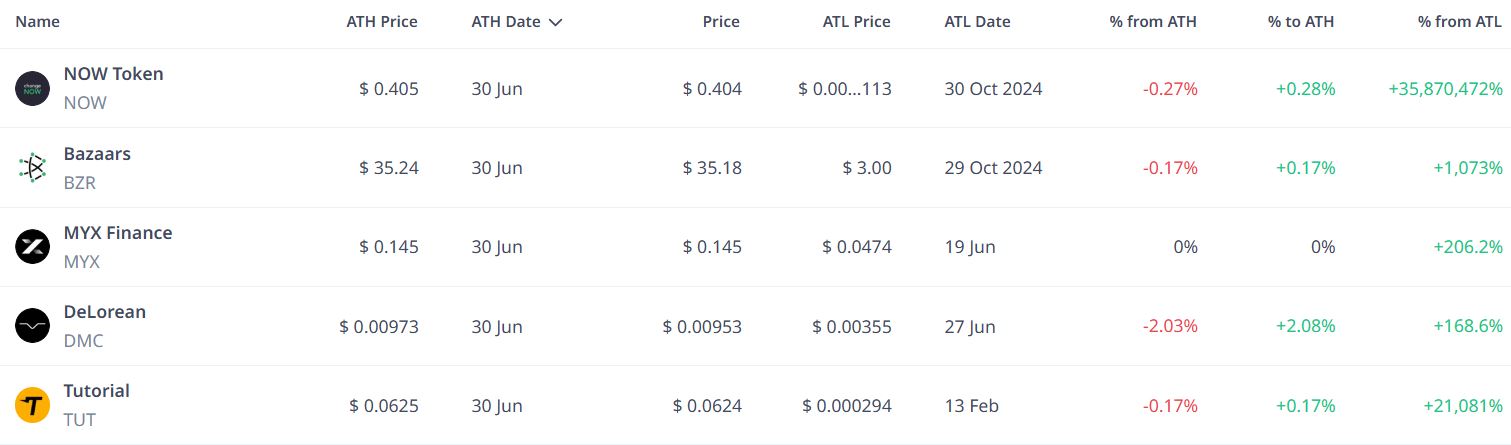Sort by ATL Price column header
Screen dimensions: 1511x445
857,21
